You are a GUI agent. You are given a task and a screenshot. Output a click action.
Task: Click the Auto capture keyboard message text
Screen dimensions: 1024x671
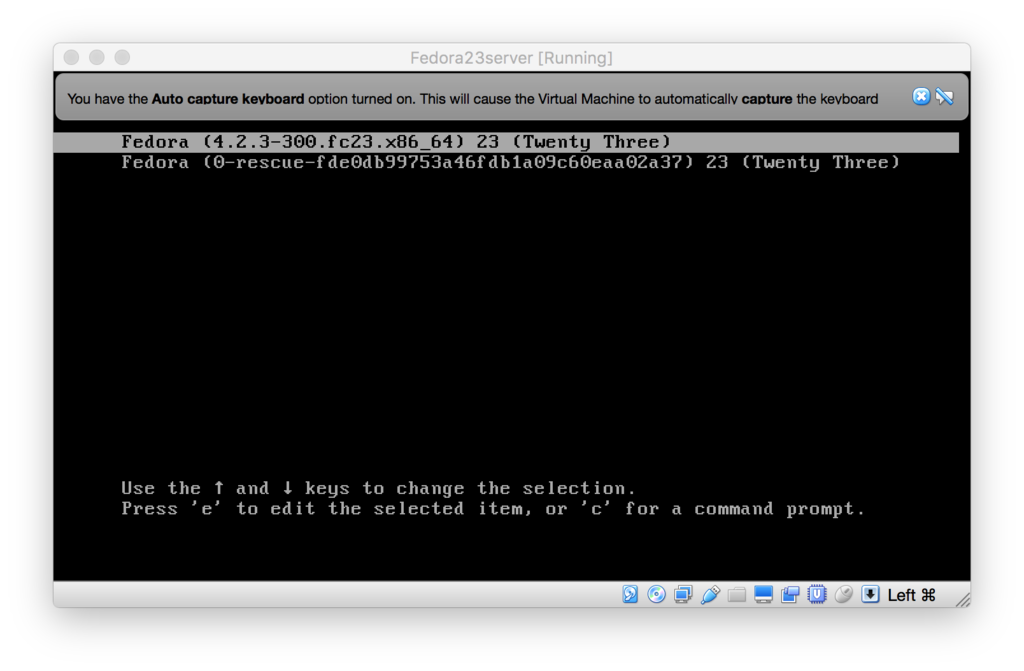(x=473, y=99)
